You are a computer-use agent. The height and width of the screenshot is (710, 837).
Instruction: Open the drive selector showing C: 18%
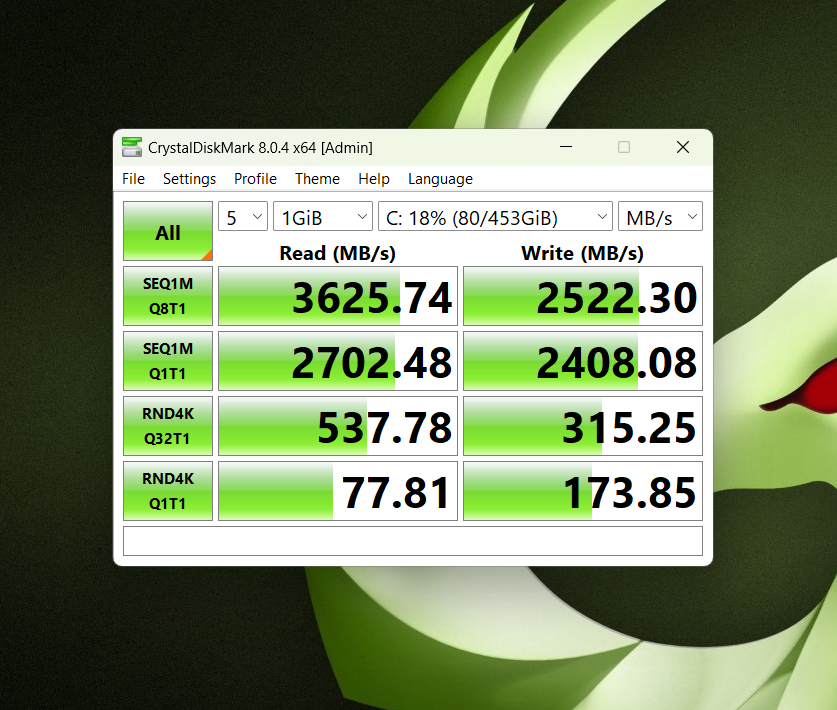(x=495, y=216)
